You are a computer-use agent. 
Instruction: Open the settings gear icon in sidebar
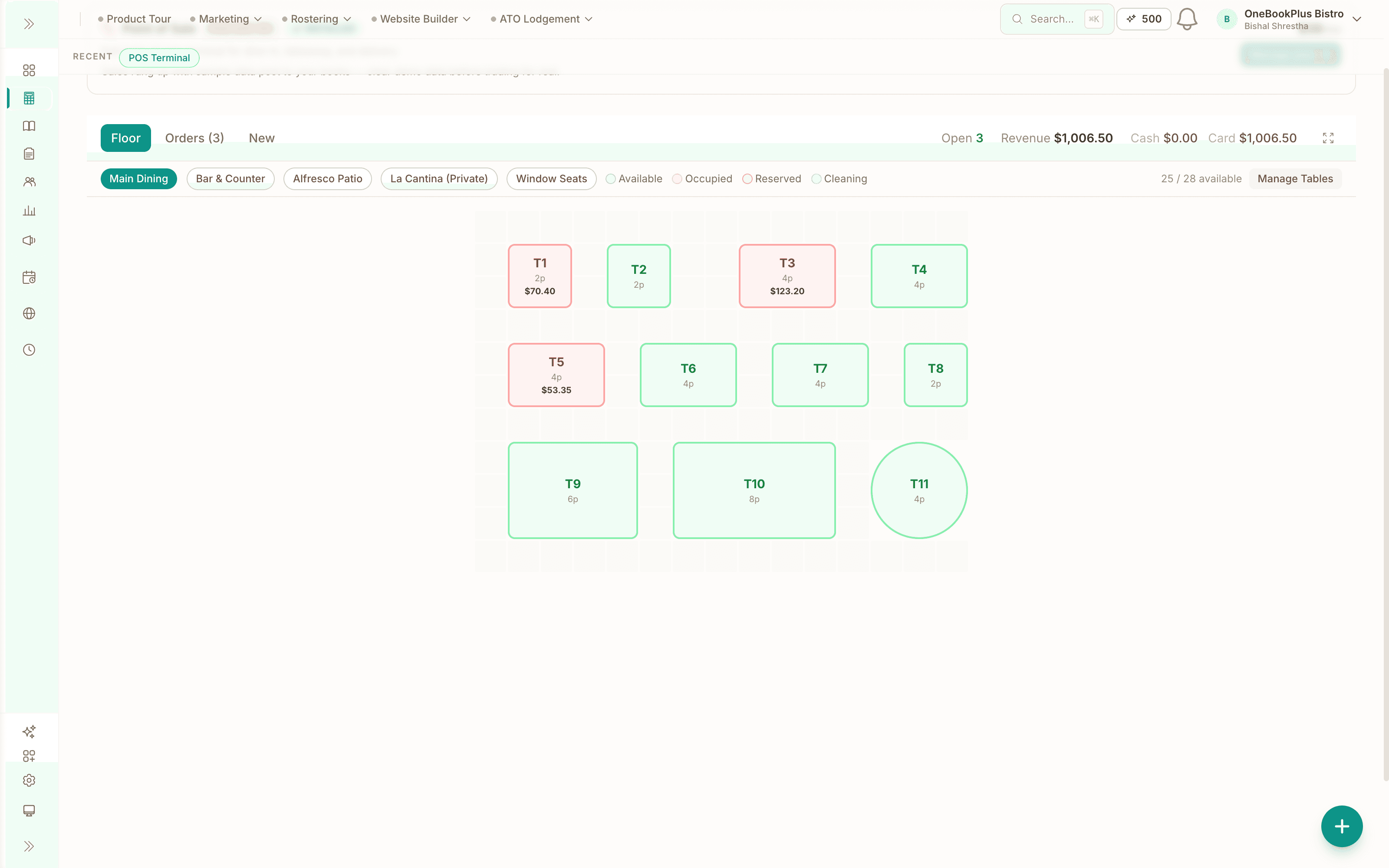point(29,780)
